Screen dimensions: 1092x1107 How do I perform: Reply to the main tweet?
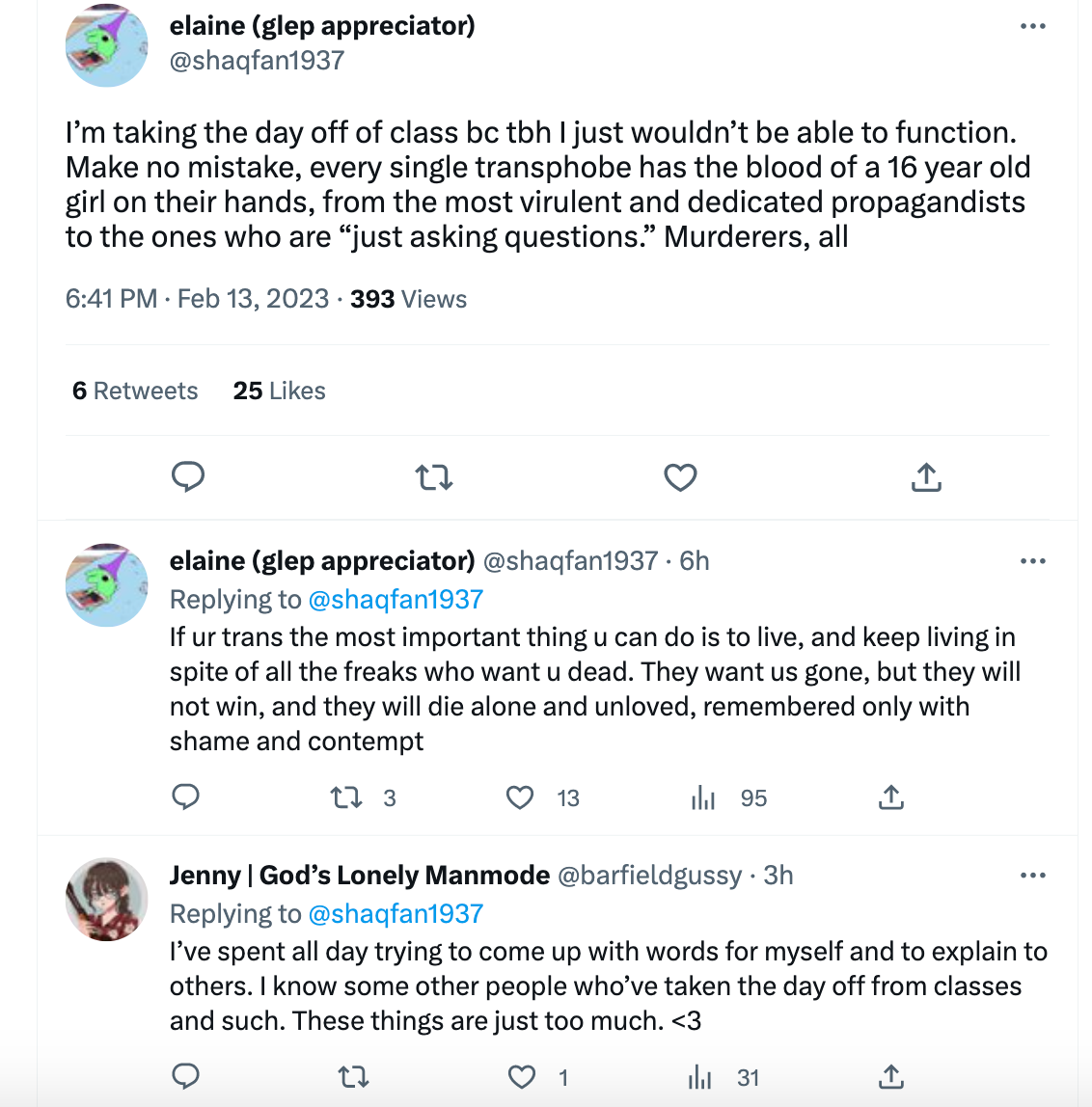pos(188,476)
